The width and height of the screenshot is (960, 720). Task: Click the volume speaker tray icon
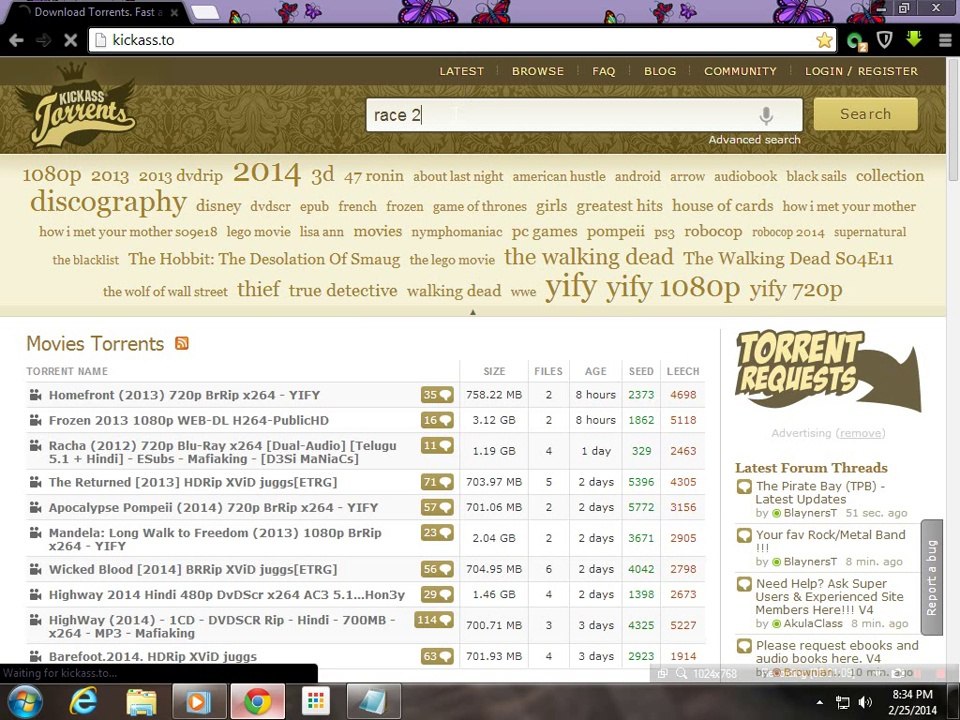865,702
